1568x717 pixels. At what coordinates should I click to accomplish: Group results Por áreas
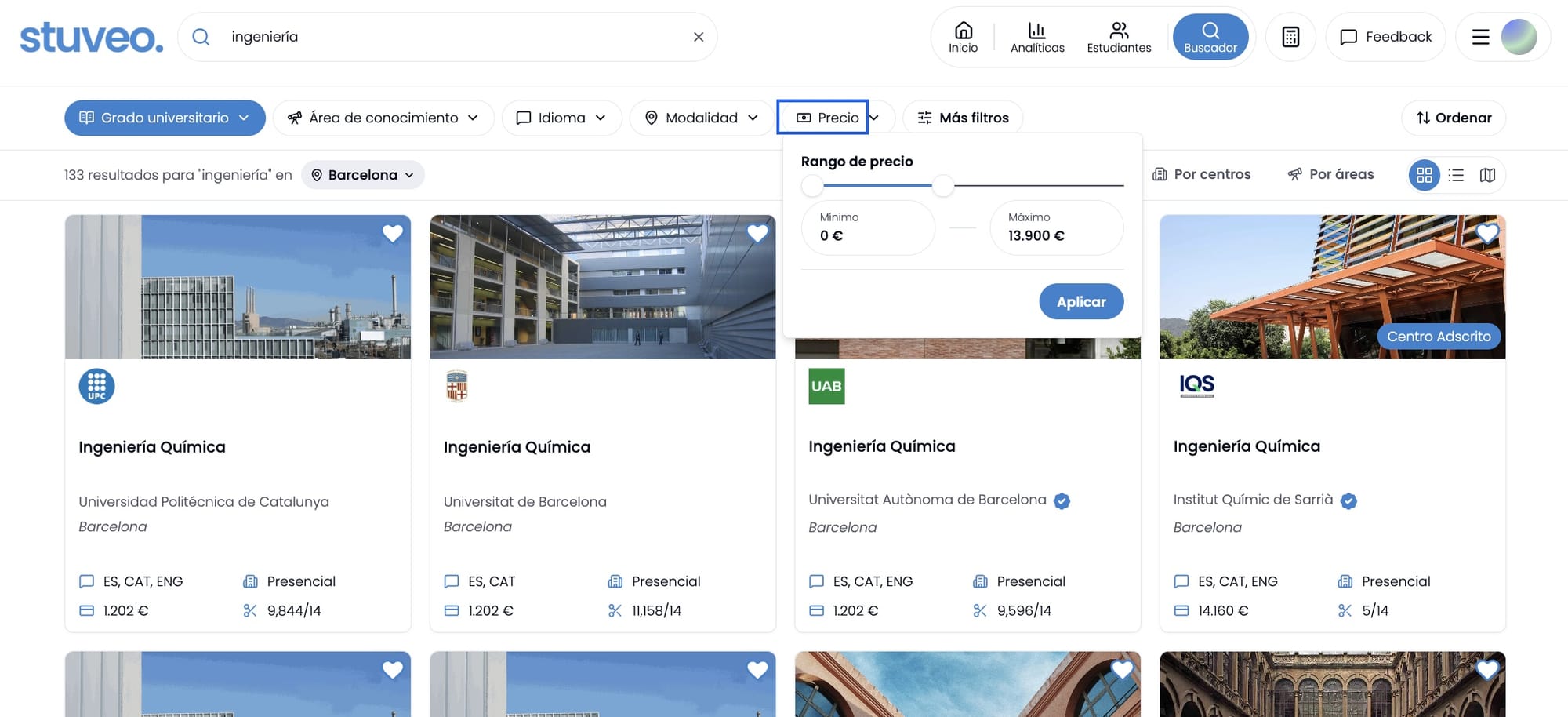coord(1330,174)
